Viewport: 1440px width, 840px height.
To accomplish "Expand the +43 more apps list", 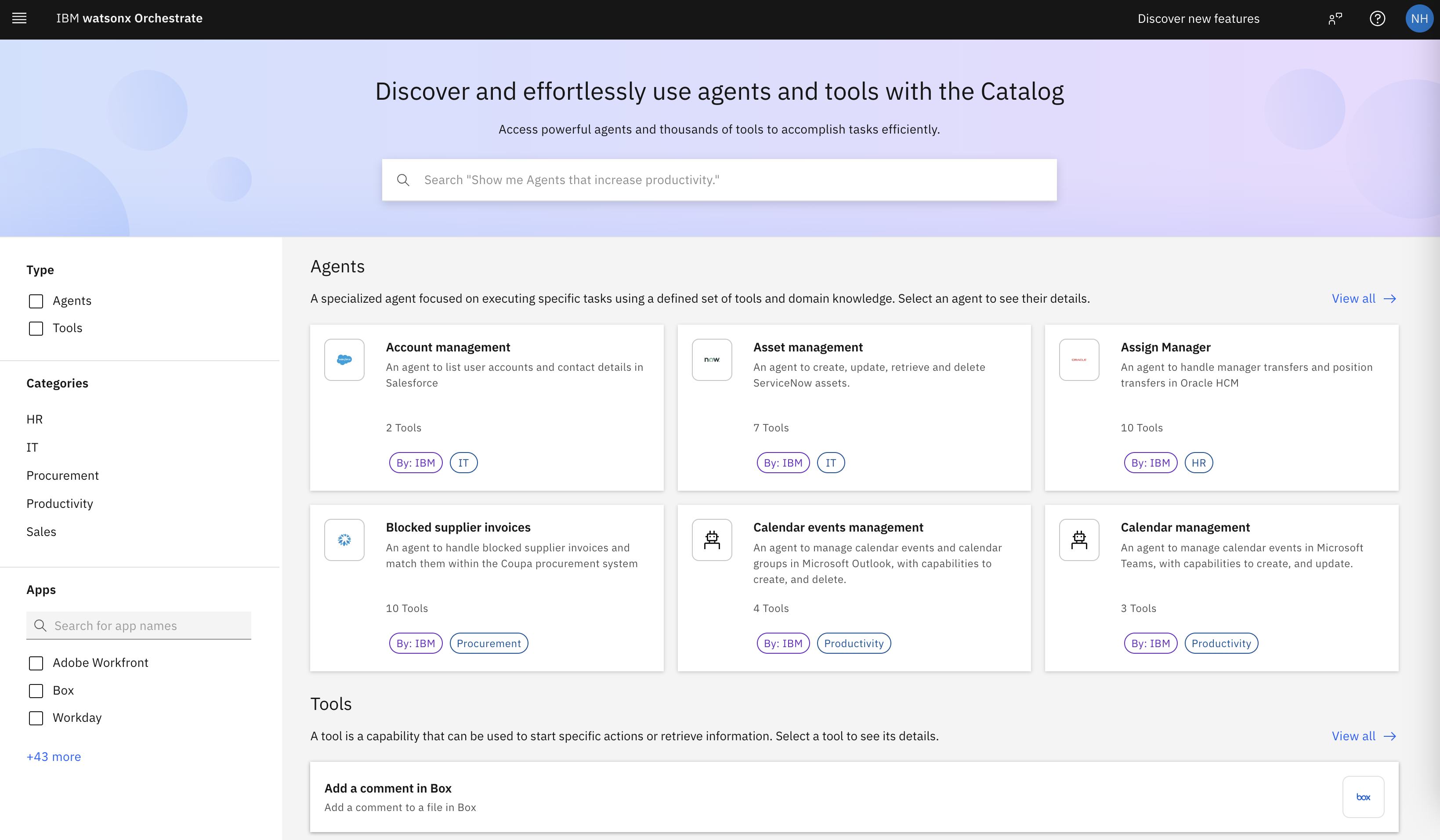I will tap(54, 757).
